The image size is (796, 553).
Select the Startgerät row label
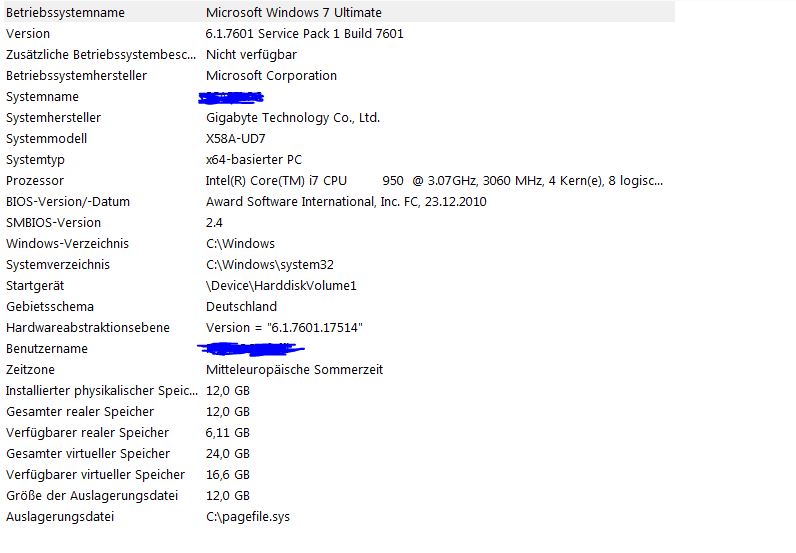click(35, 286)
